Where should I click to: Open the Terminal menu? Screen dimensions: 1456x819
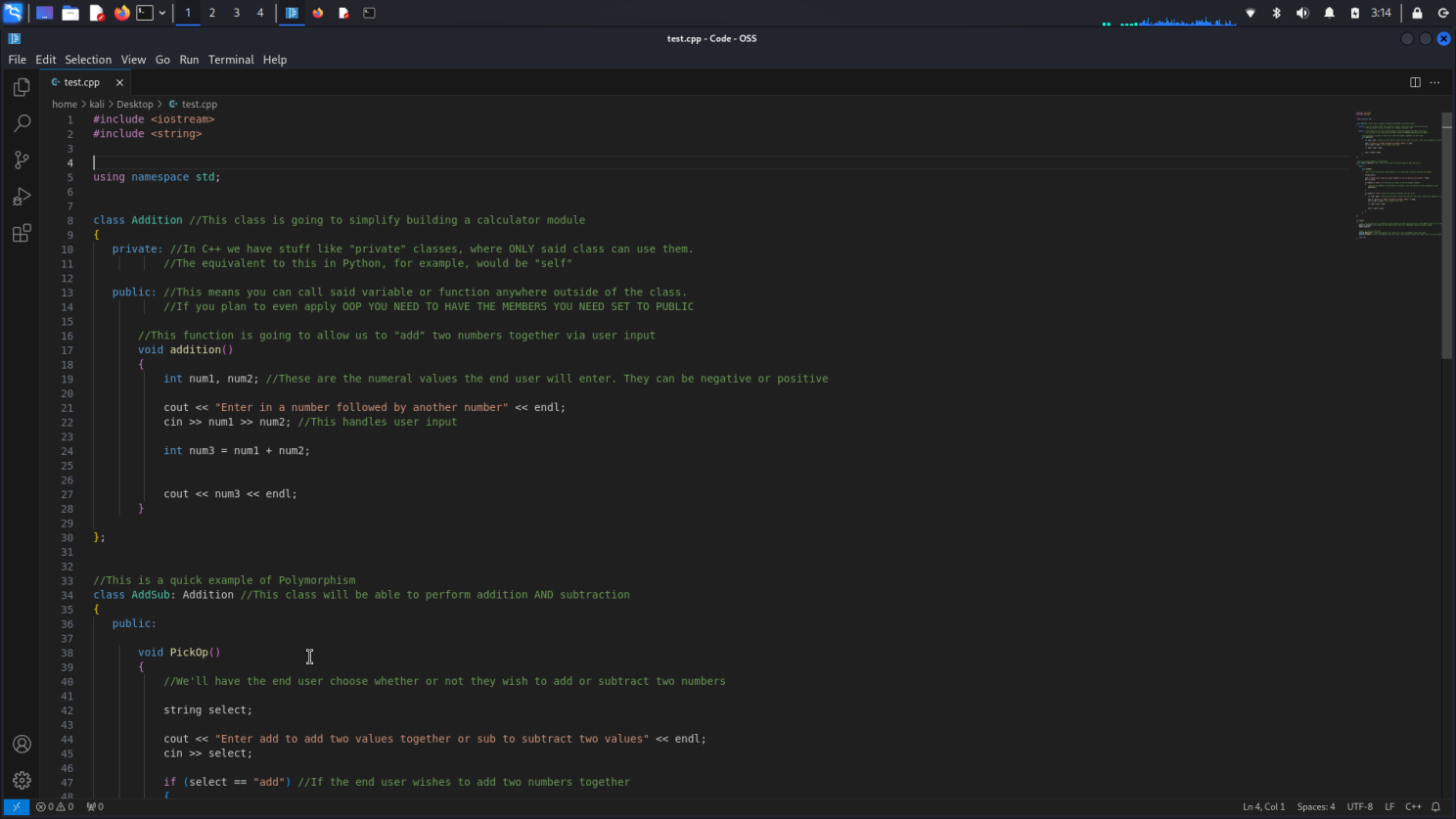coord(231,60)
